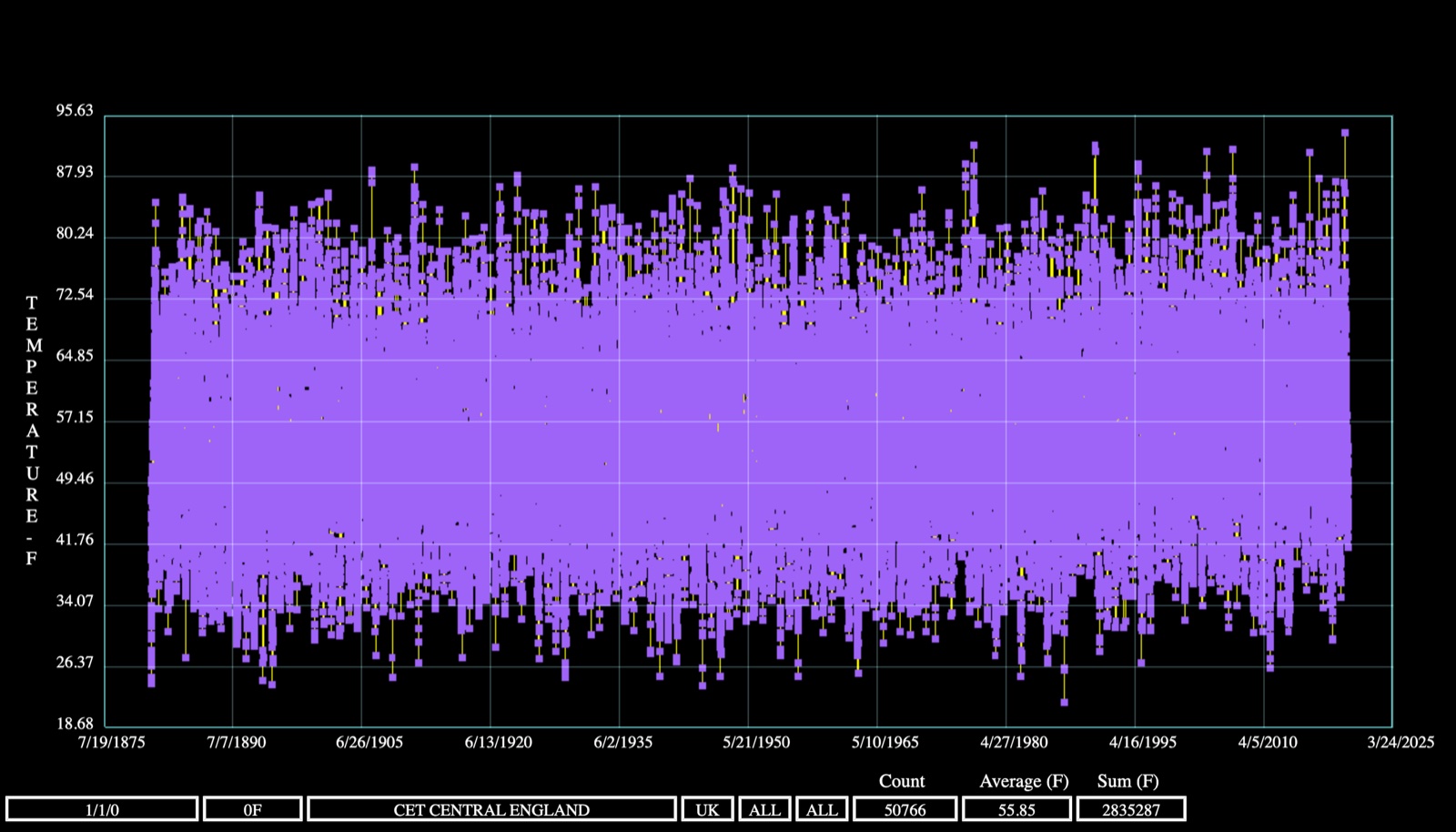
Task: Click the 64.85 y-axis label
Action: 75,355
